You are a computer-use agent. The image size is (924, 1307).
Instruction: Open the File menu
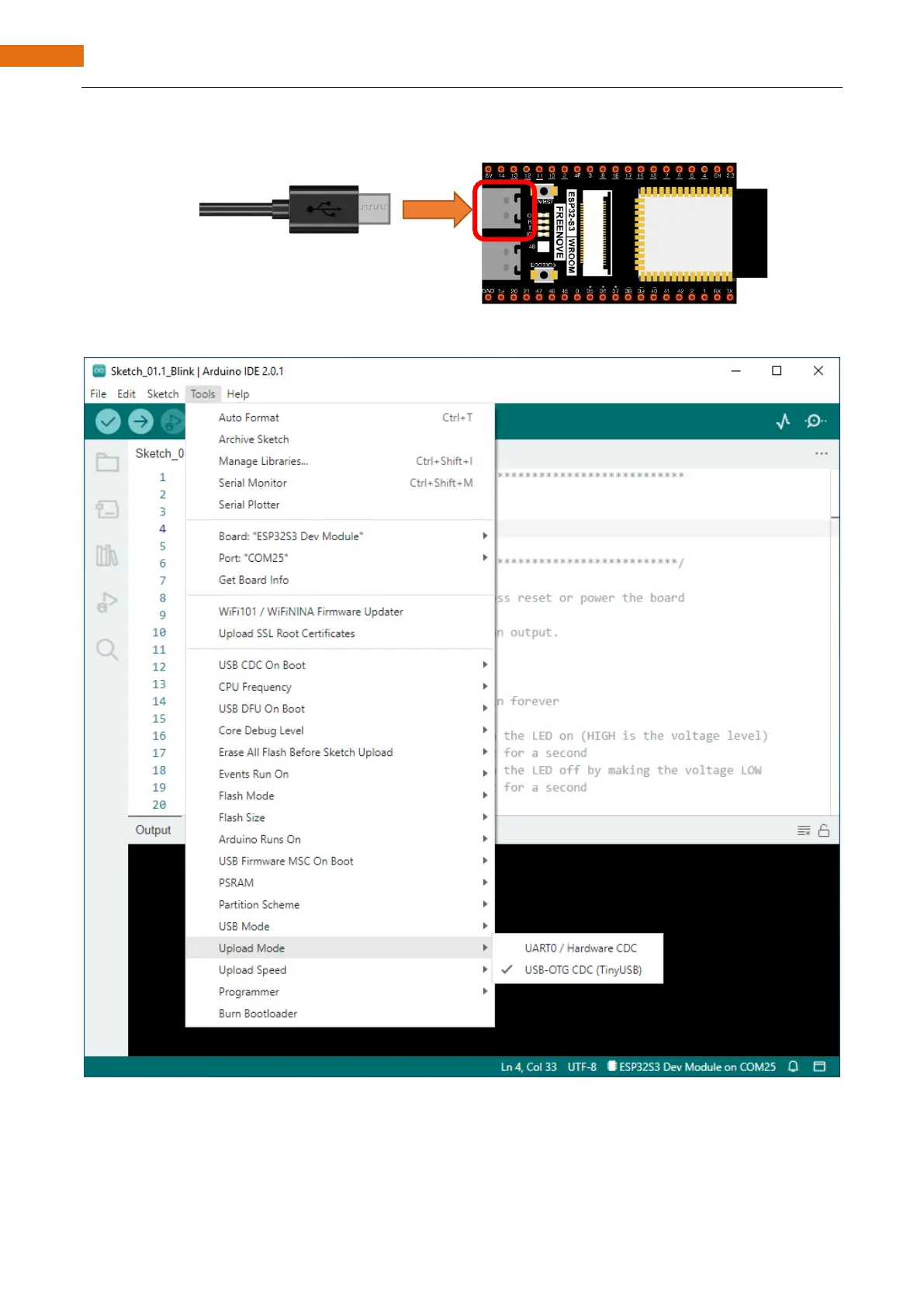(x=99, y=394)
